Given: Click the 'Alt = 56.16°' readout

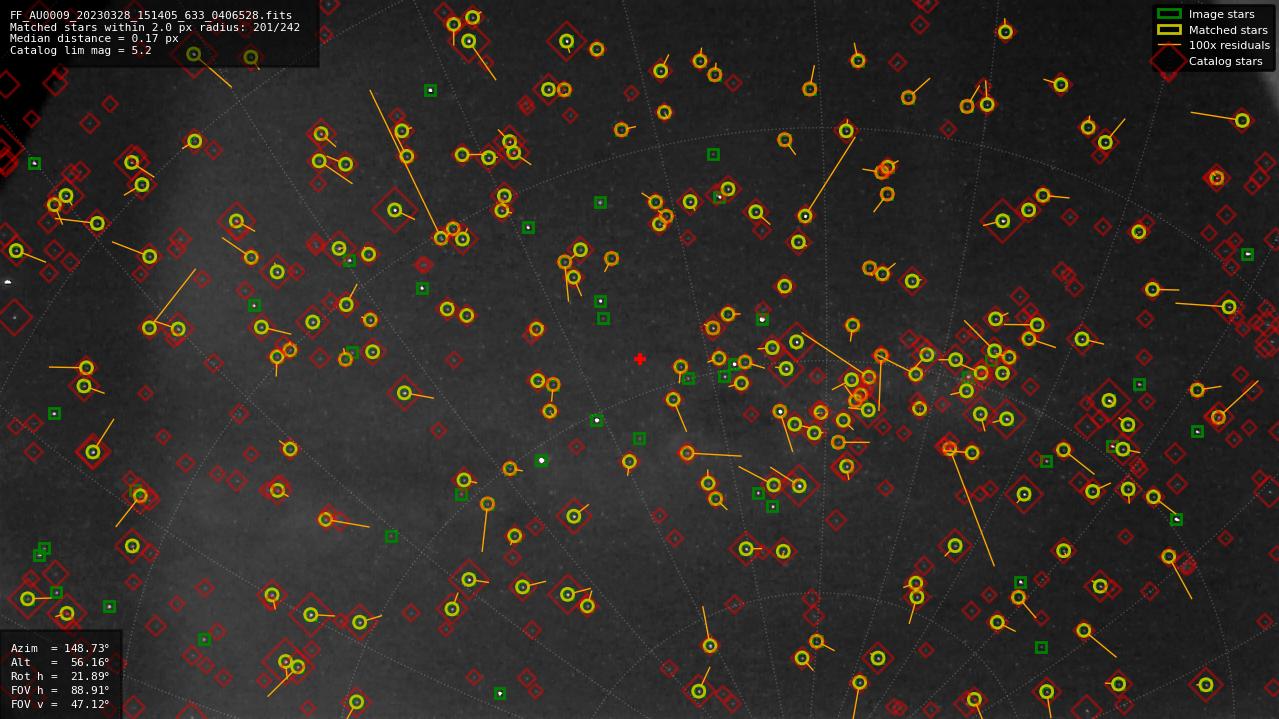Looking at the screenshot, I should tap(60, 662).
